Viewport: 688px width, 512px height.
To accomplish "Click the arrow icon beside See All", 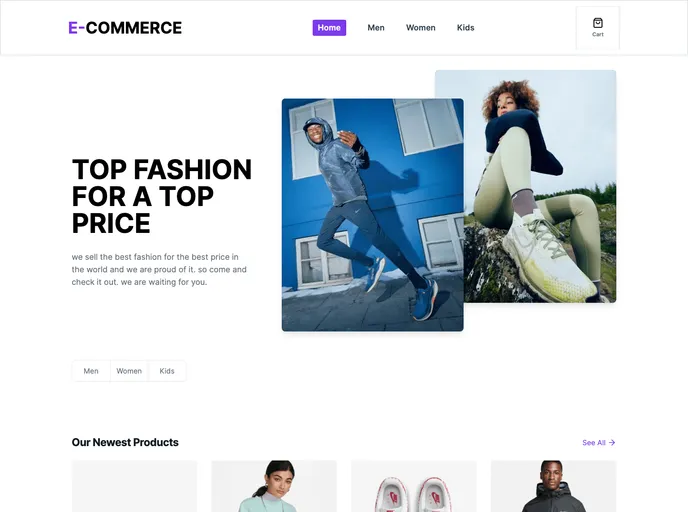I will 612,443.
